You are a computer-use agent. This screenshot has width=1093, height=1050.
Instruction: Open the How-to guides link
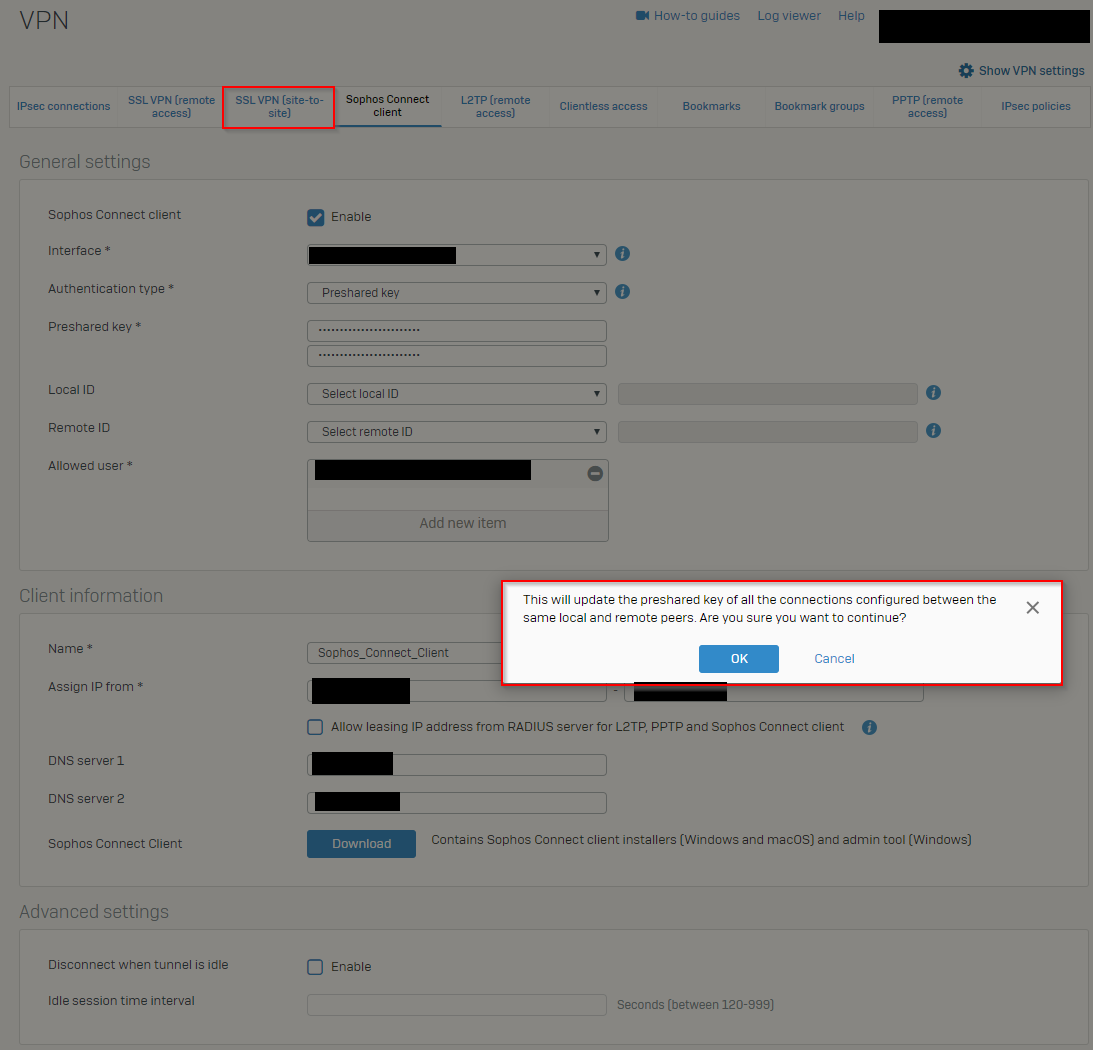[696, 15]
